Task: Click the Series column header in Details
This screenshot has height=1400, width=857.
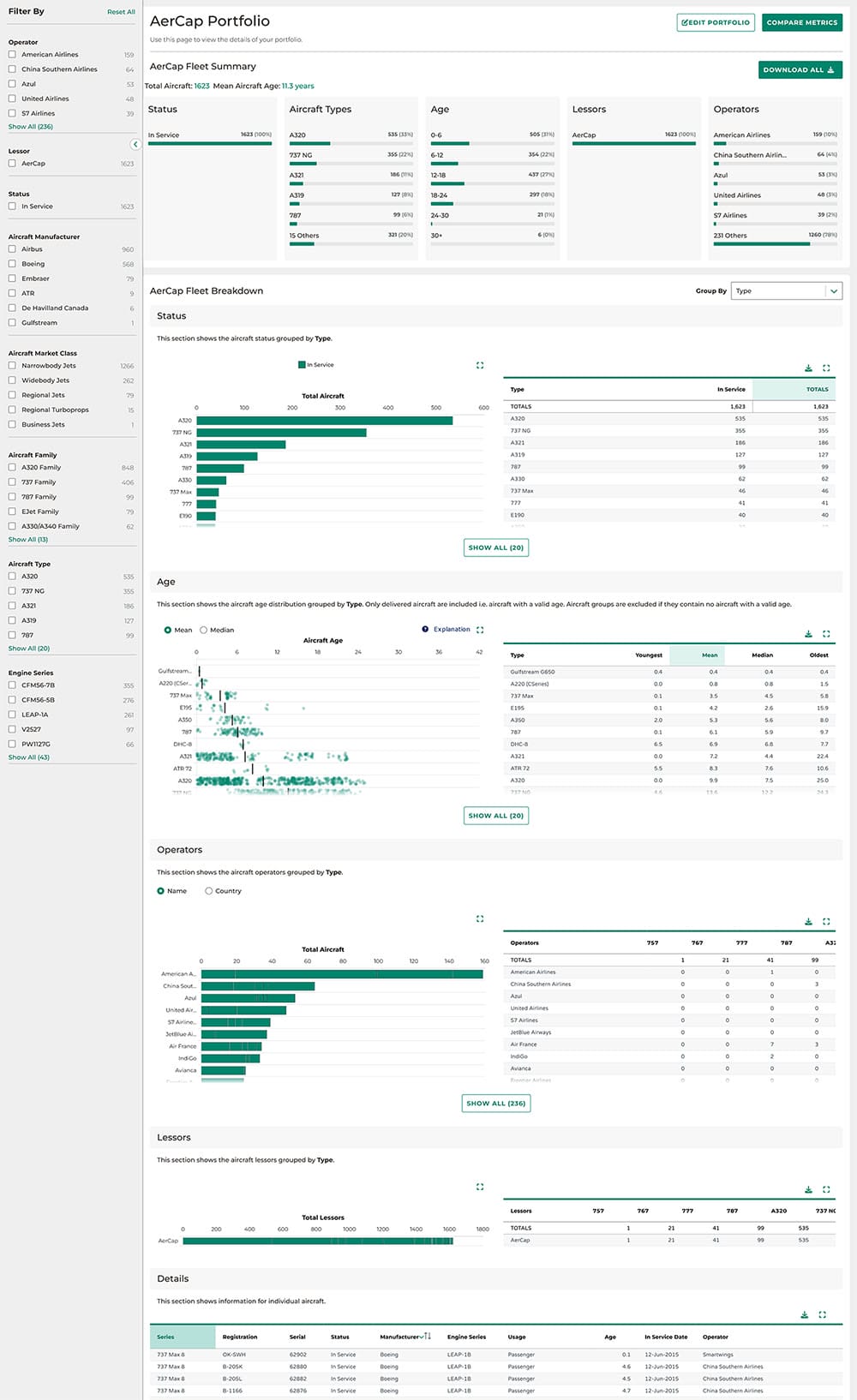Action: click(183, 1337)
